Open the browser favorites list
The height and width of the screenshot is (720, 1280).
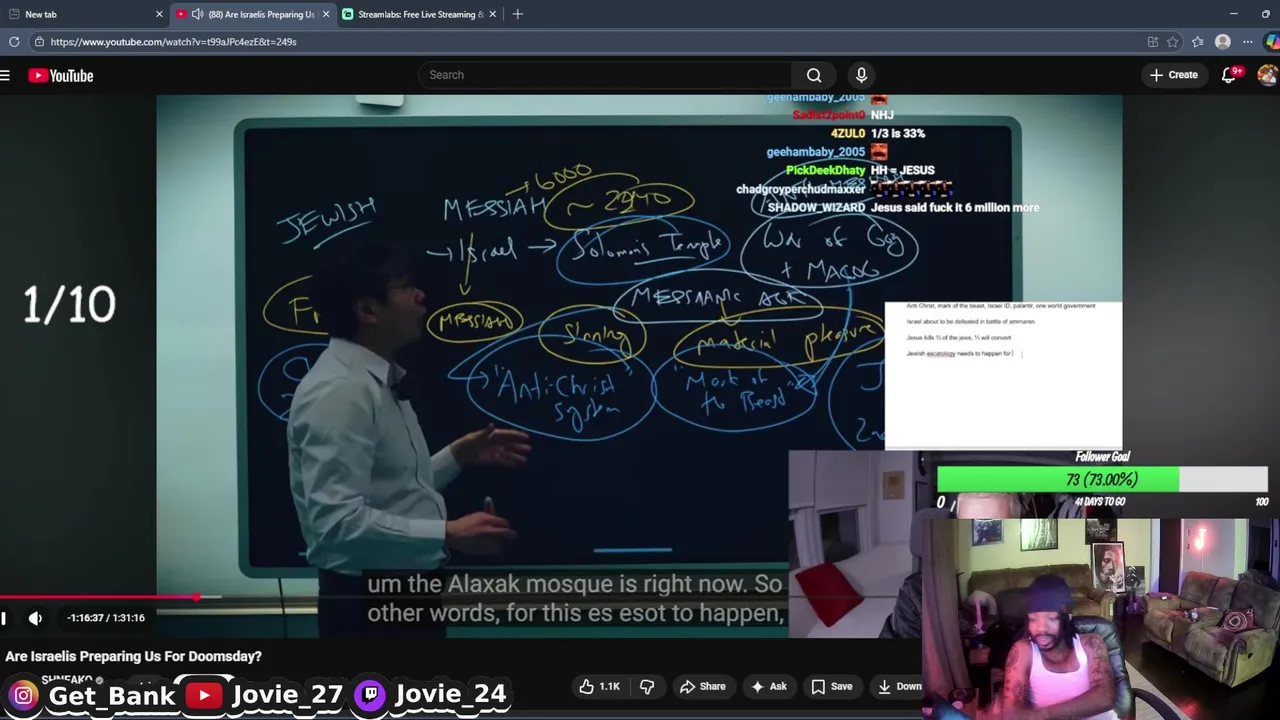pos(1198,42)
